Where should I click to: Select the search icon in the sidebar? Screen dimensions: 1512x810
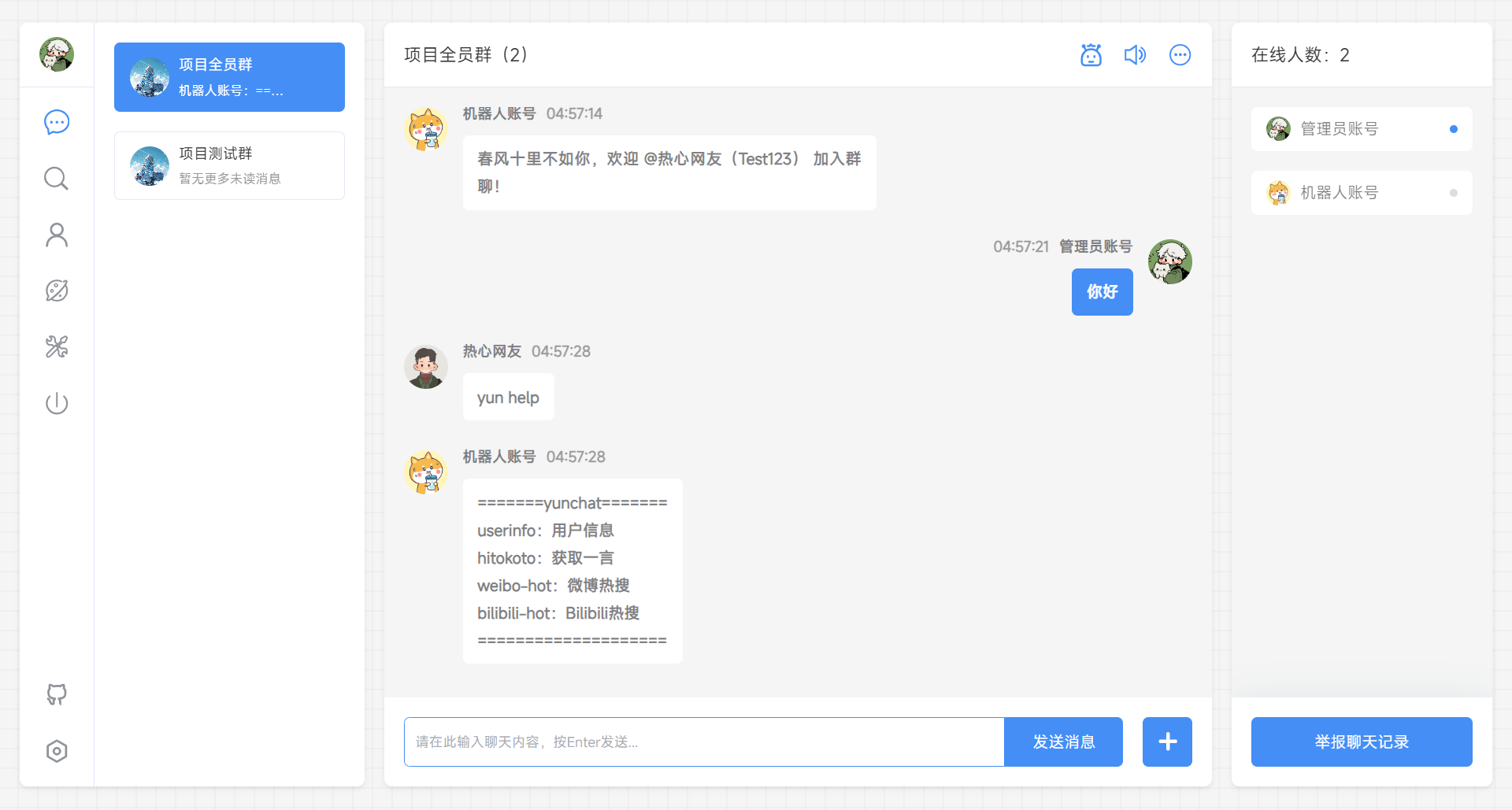click(x=56, y=179)
